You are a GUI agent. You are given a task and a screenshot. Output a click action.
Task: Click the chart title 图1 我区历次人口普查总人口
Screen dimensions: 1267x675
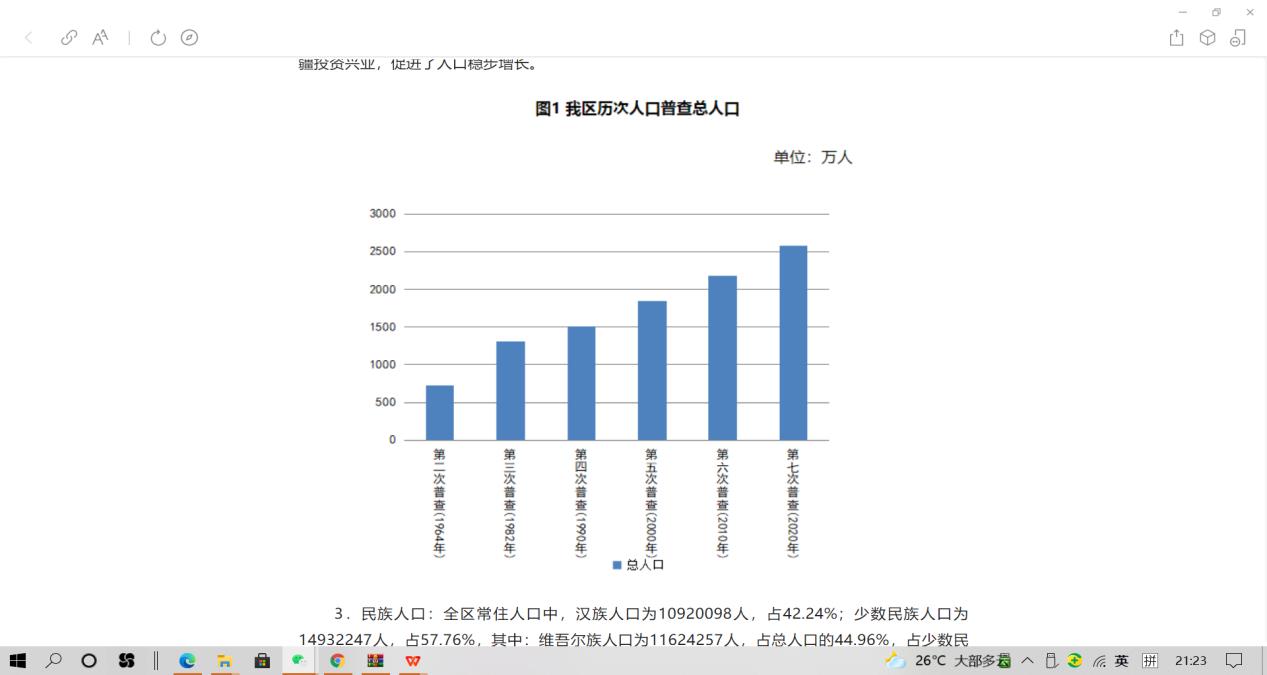pos(637,109)
